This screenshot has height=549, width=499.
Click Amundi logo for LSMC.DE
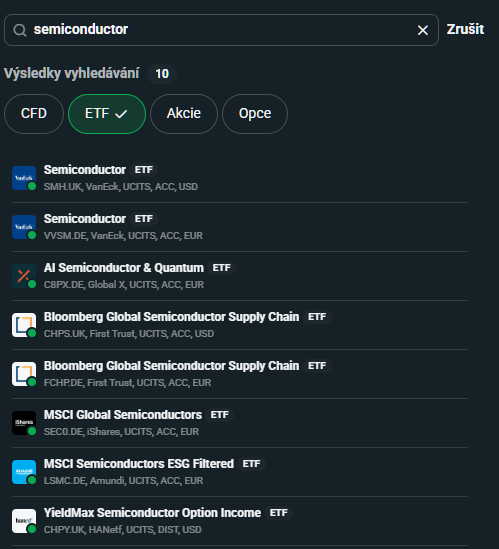(24, 472)
